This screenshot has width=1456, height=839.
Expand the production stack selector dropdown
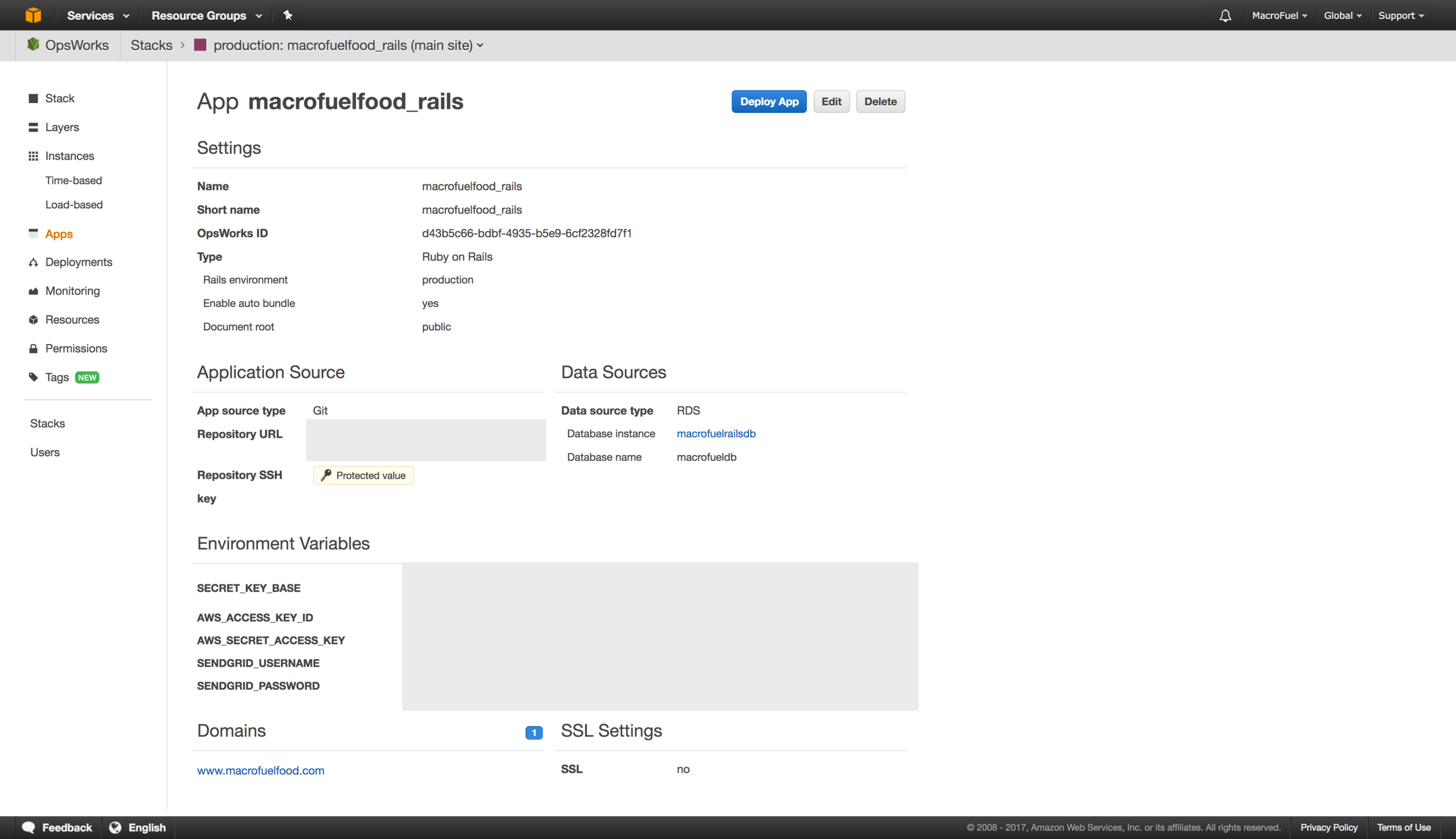click(x=348, y=45)
